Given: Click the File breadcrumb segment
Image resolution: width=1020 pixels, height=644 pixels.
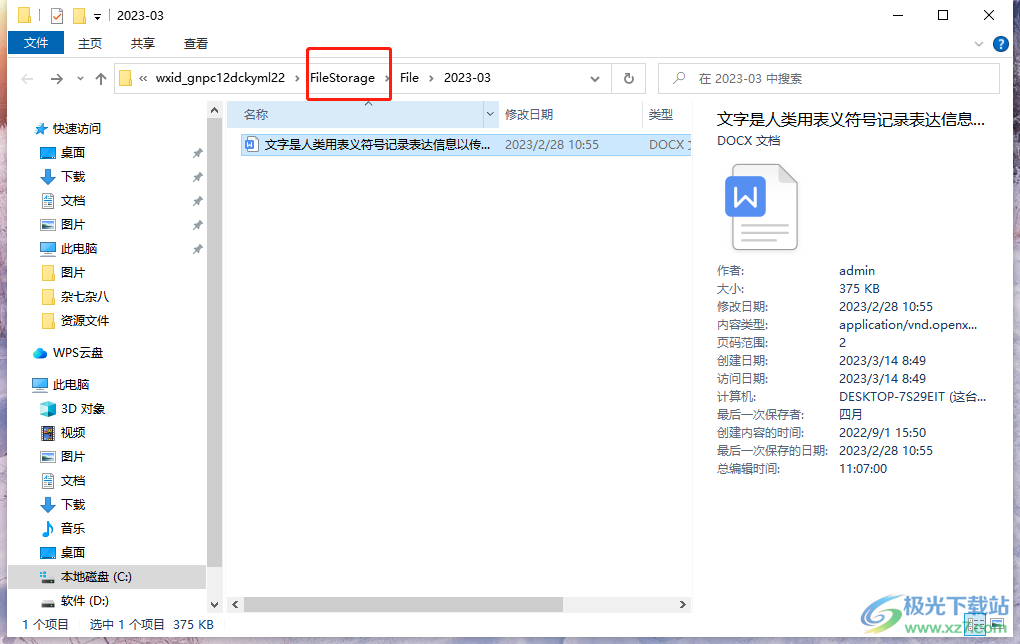Looking at the screenshot, I should click(x=409, y=78).
